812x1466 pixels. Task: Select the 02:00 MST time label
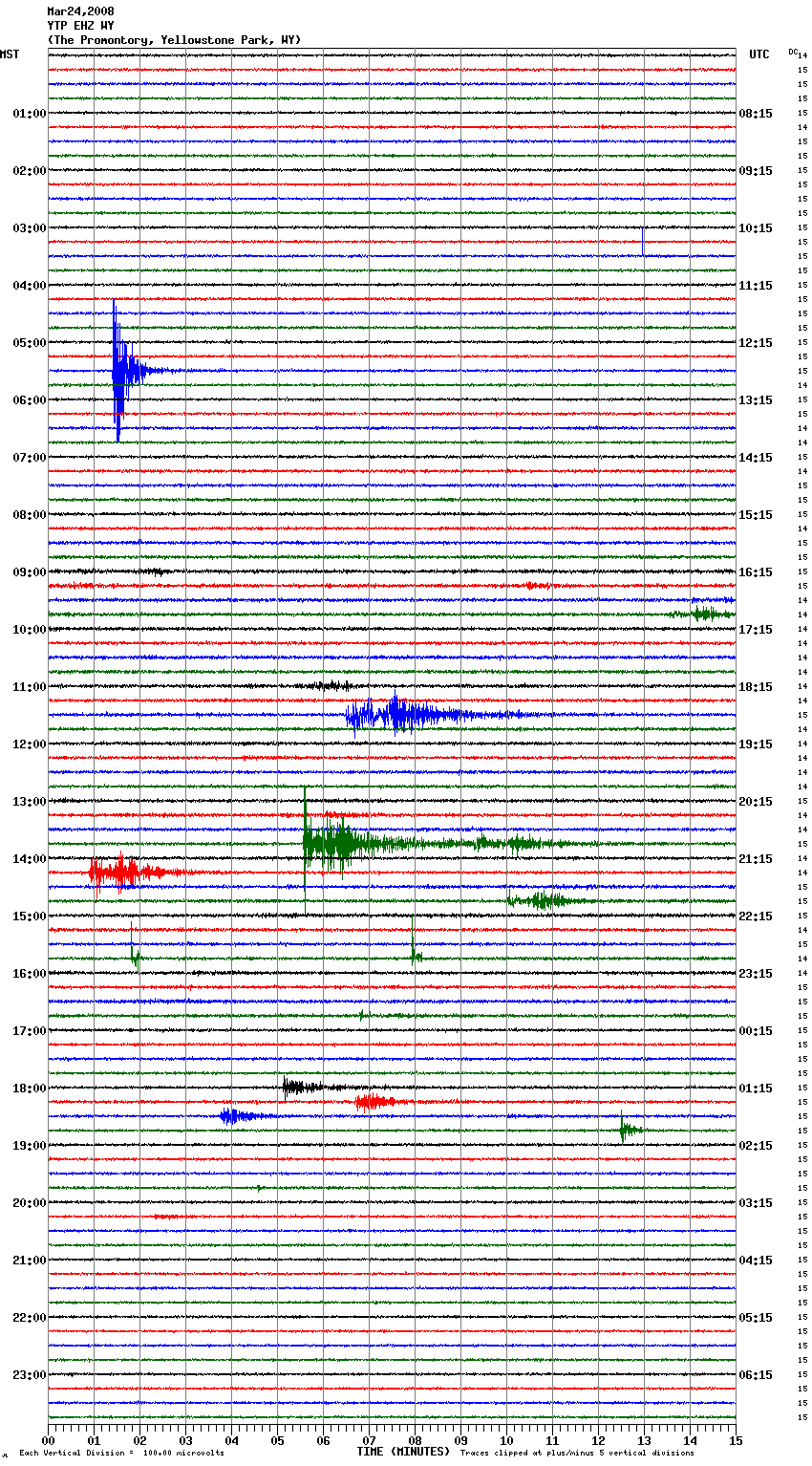point(30,171)
